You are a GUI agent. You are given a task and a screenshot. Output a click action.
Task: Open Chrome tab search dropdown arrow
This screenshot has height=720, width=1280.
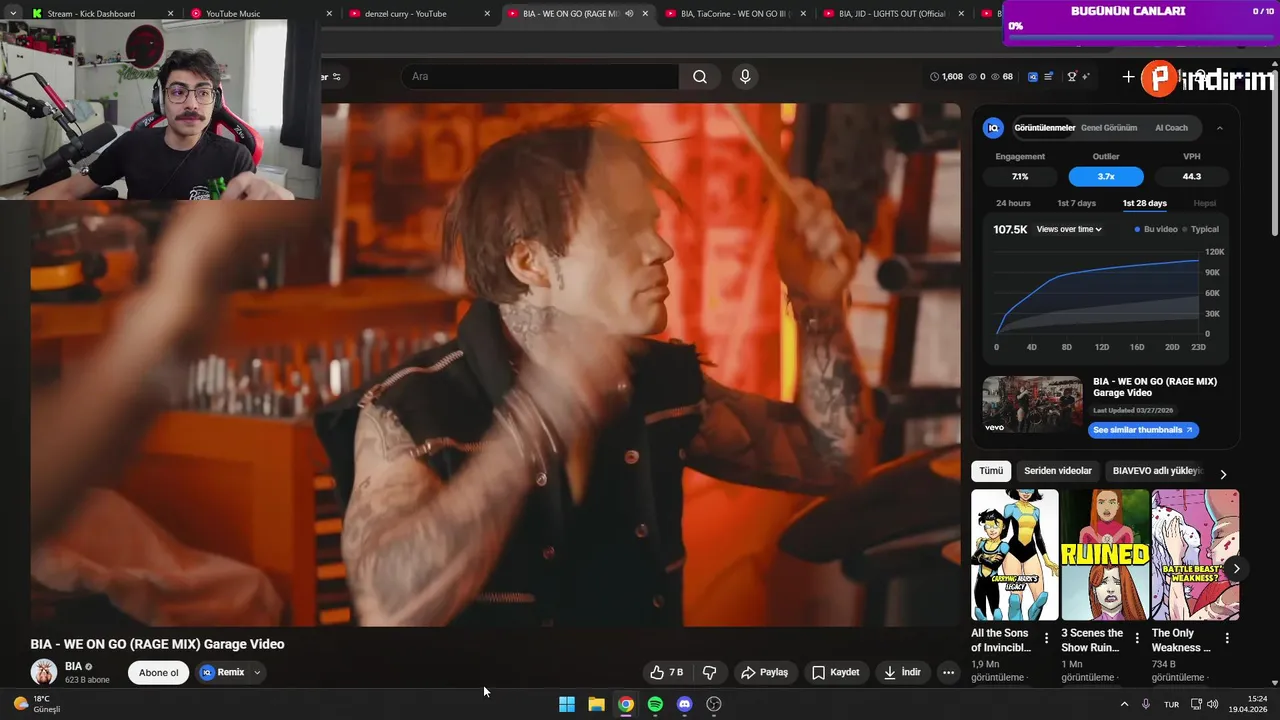pos(13,13)
